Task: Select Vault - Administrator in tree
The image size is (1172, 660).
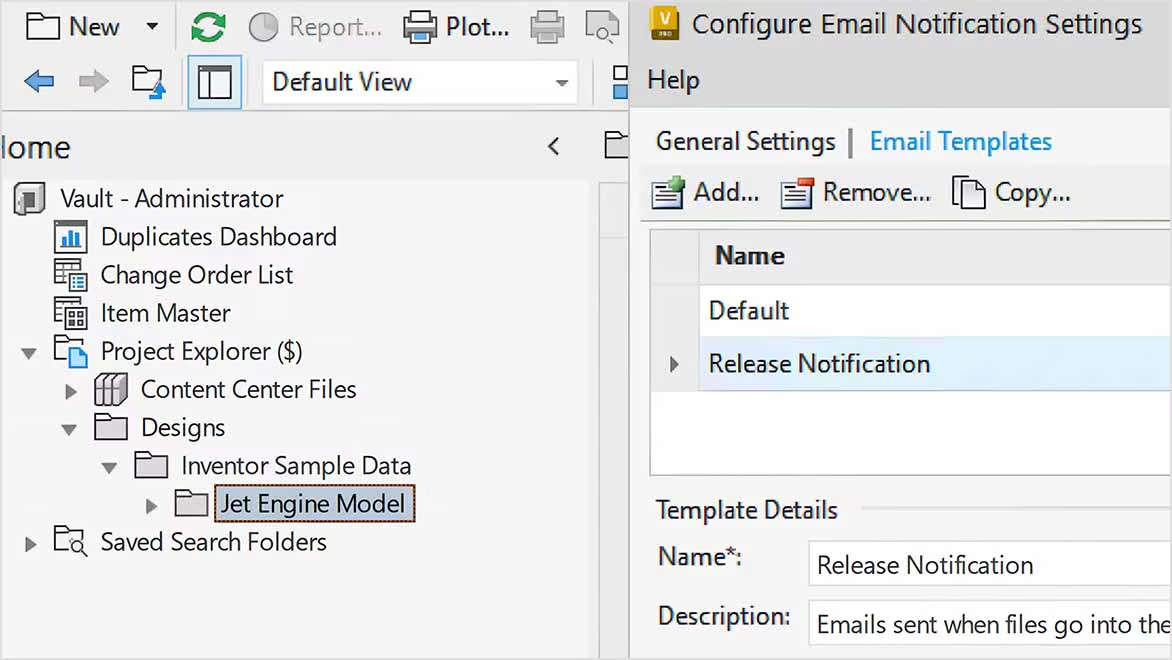Action: click(x=171, y=199)
